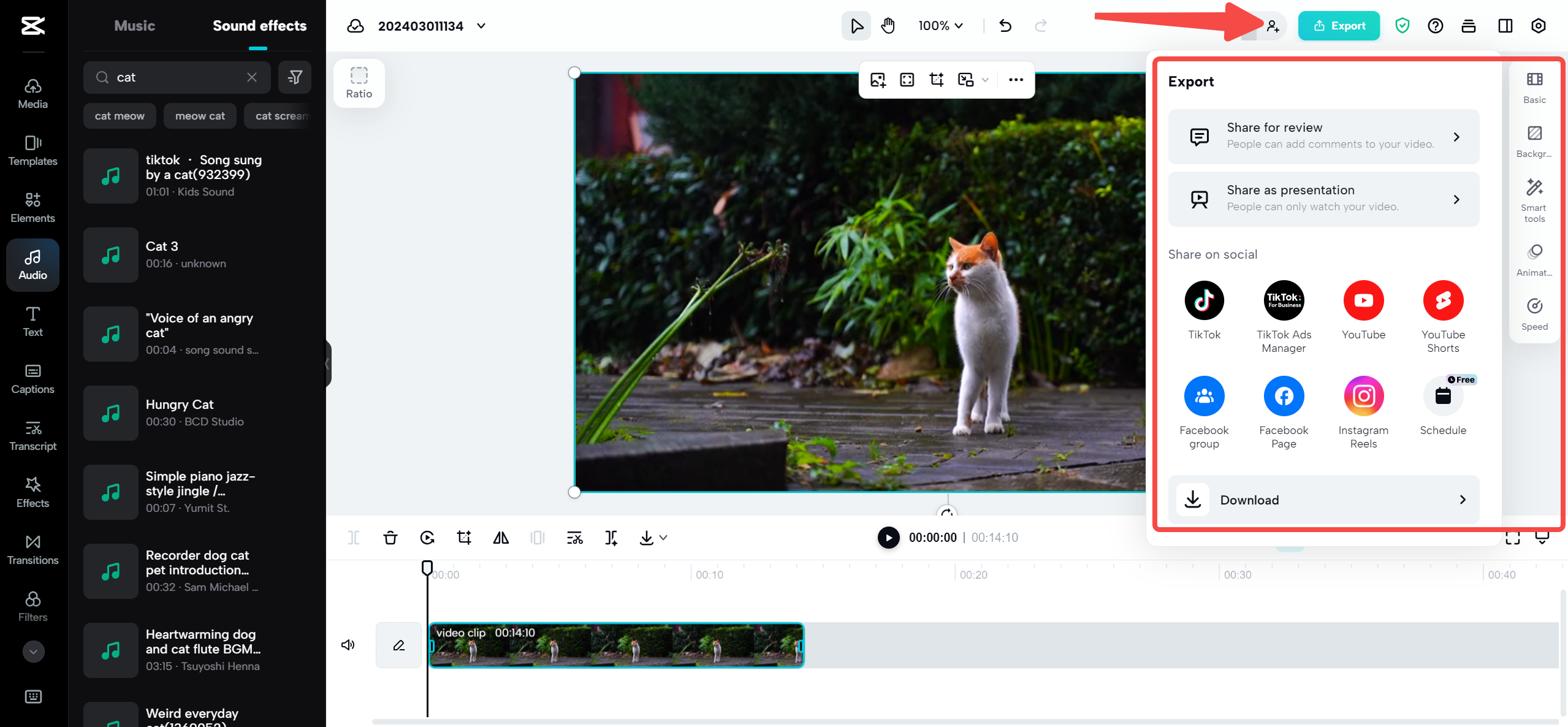This screenshot has height=727, width=1568.
Task: Select the pointer selection tool
Action: point(856,26)
